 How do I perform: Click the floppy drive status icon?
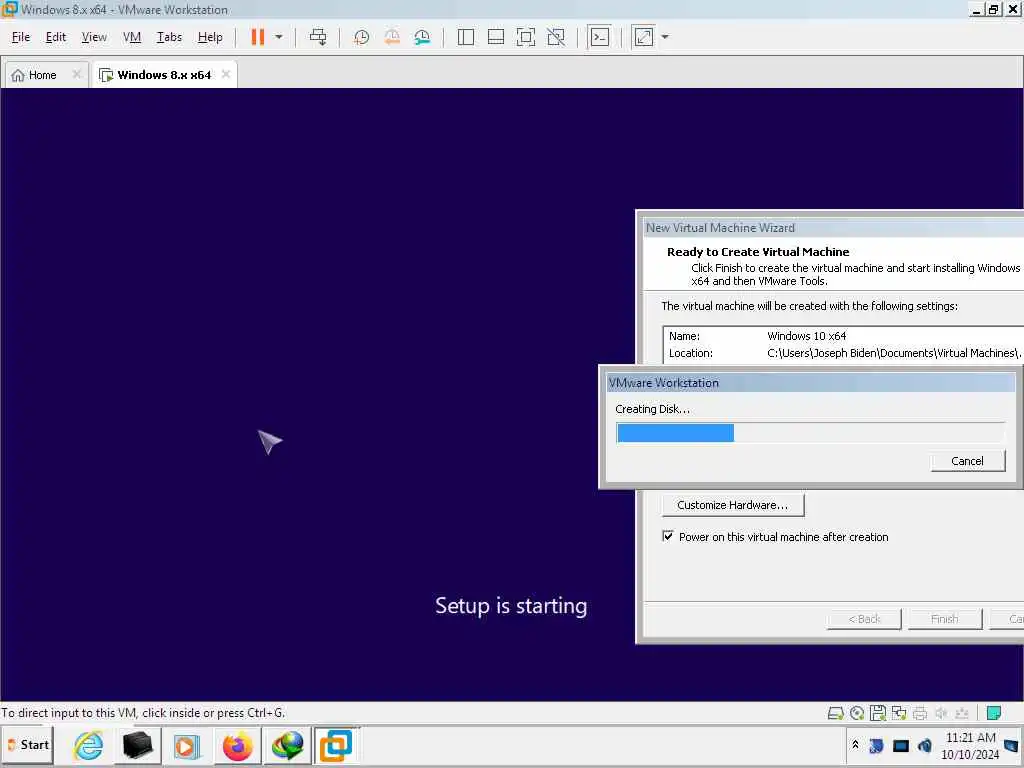coord(878,713)
